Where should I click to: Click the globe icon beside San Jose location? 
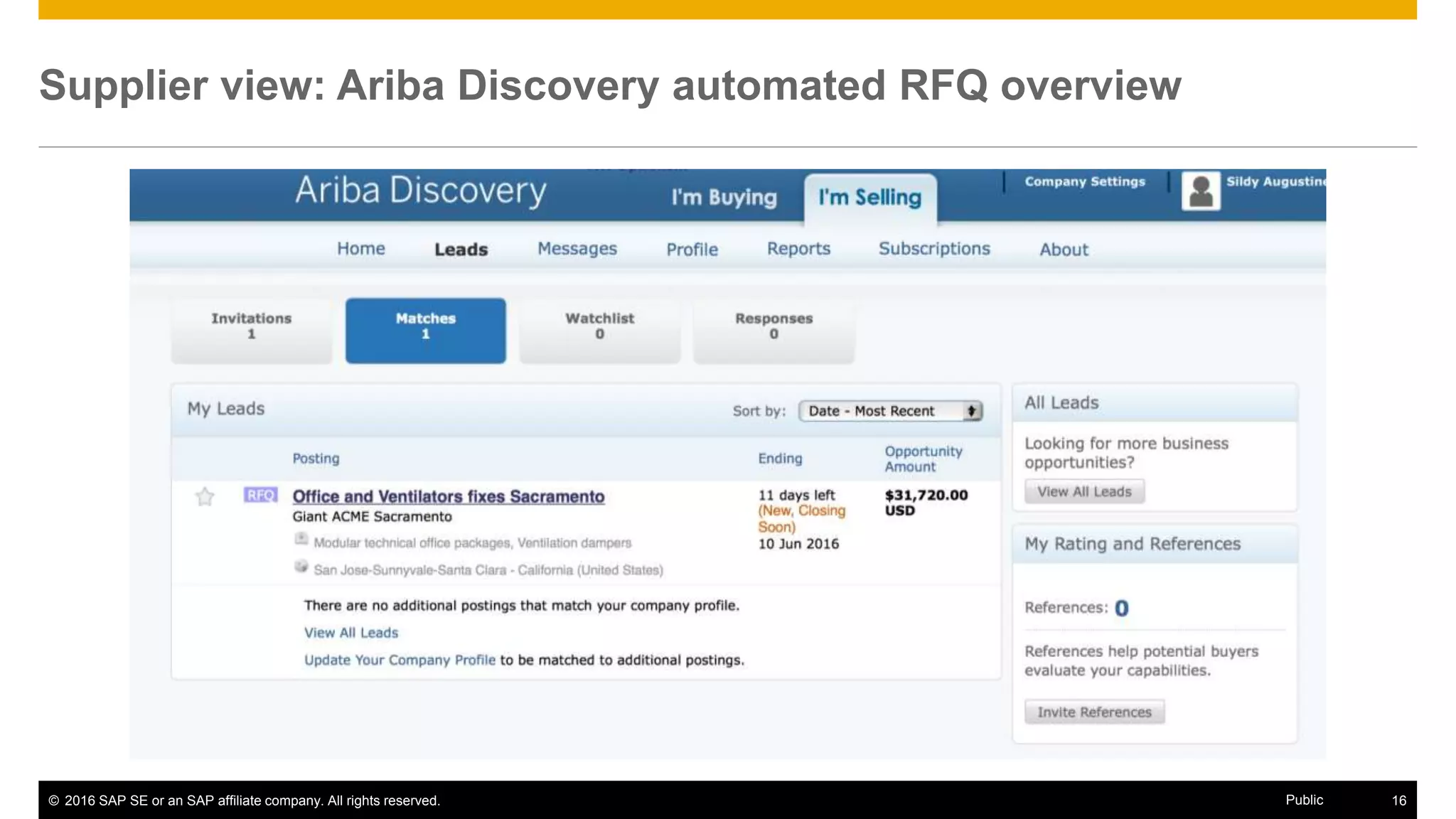point(301,567)
